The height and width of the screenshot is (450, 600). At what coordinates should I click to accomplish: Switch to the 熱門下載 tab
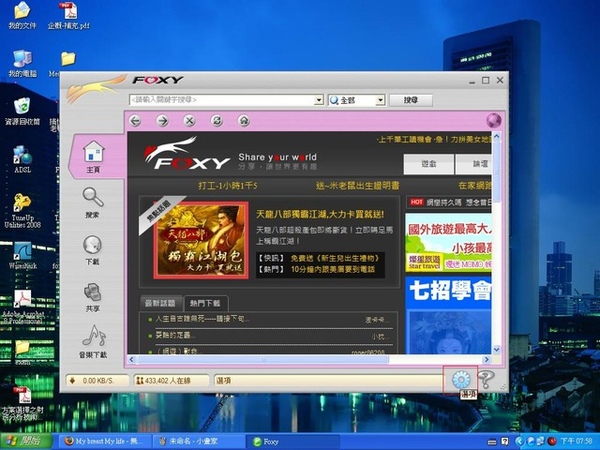click(x=205, y=303)
